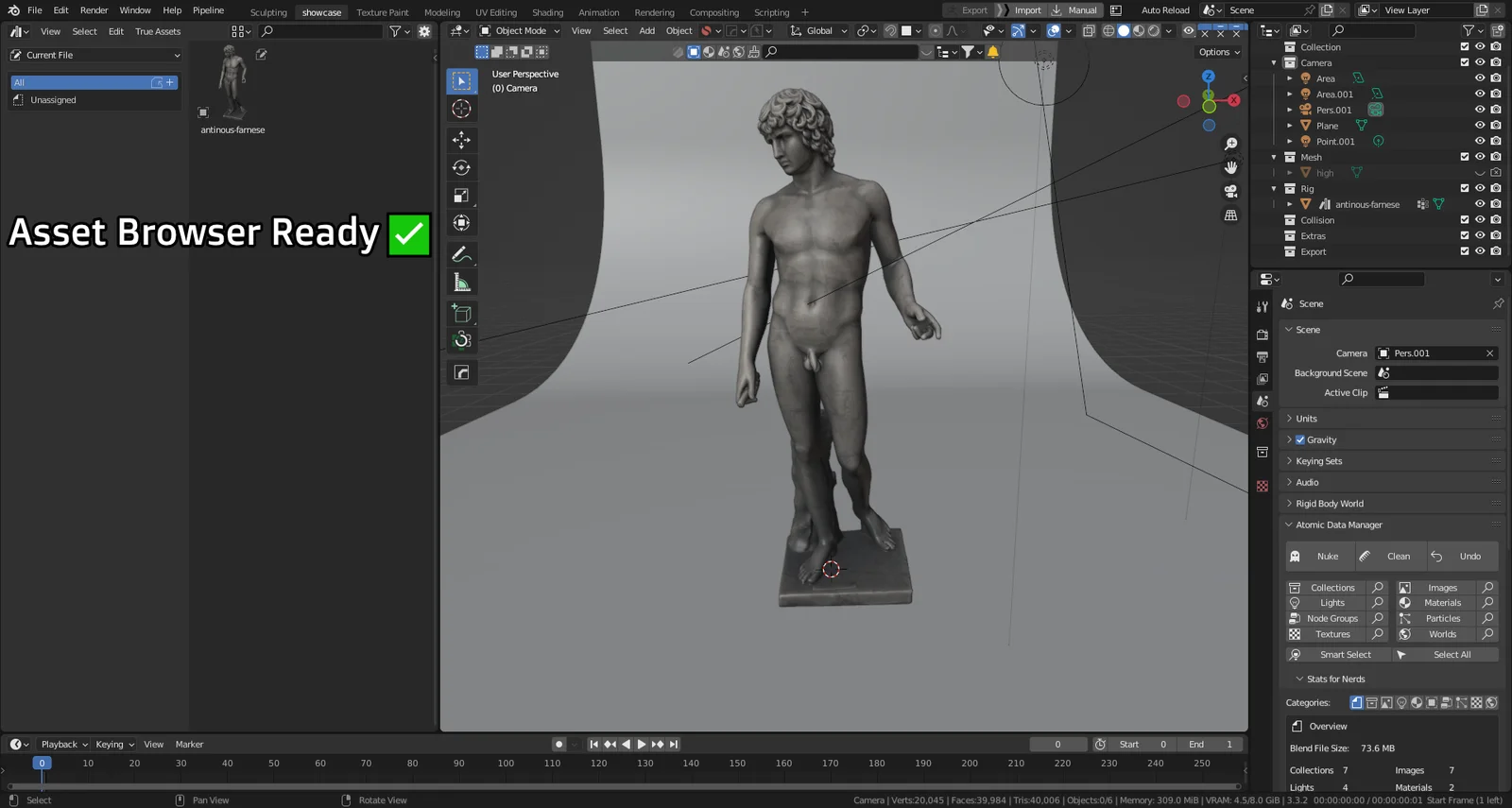Click the Z axis on navigation gizmo
1512x808 pixels.
tap(1208, 77)
